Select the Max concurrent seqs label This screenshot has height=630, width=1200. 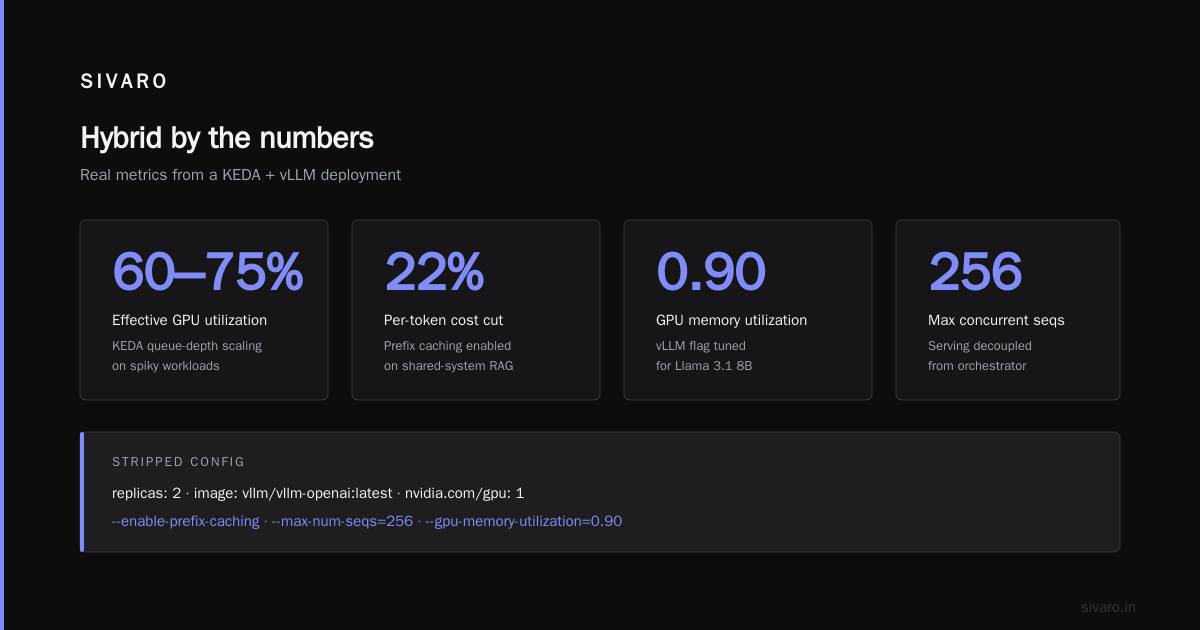coord(996,321)
